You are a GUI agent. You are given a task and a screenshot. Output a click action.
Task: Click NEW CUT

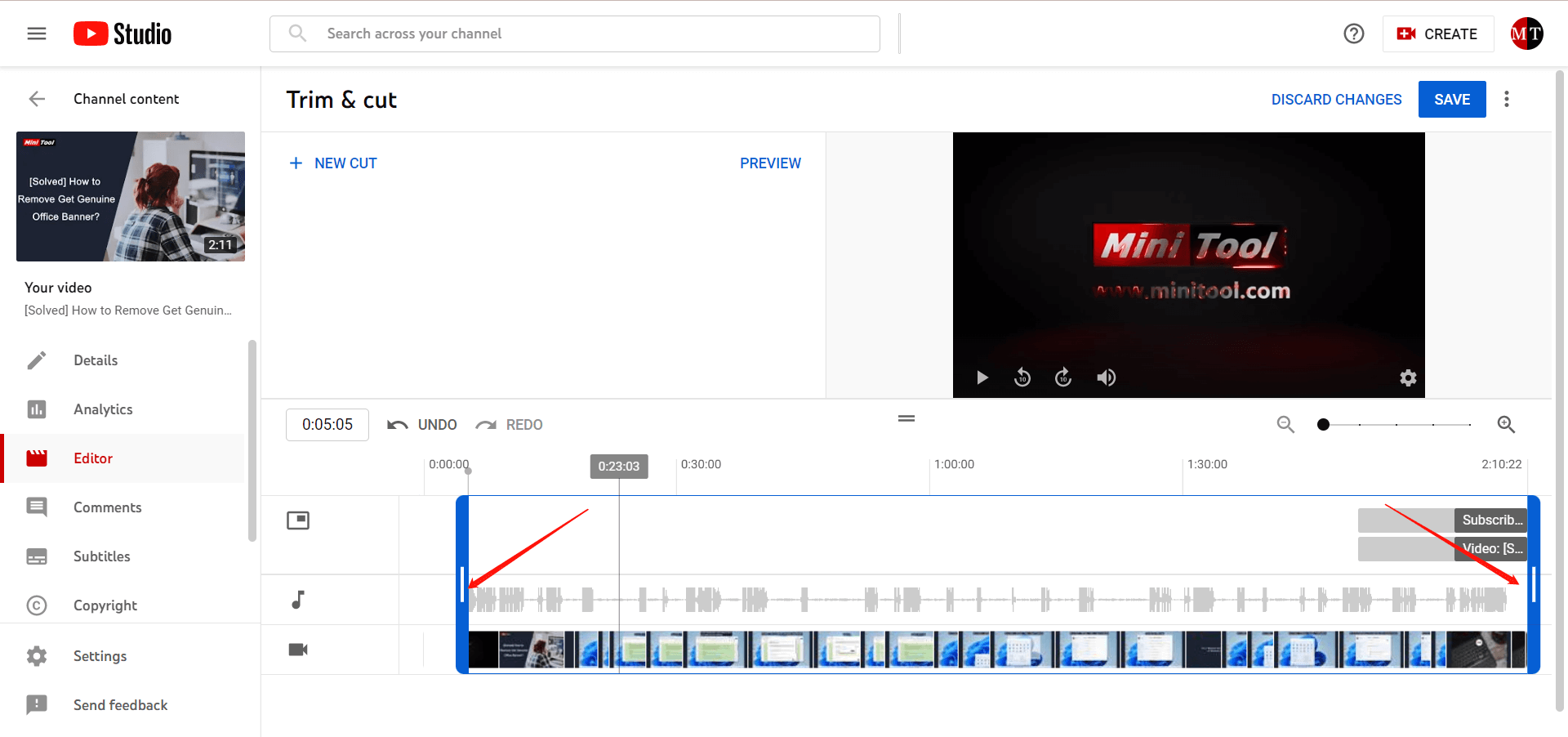click(x=333, y=163)
